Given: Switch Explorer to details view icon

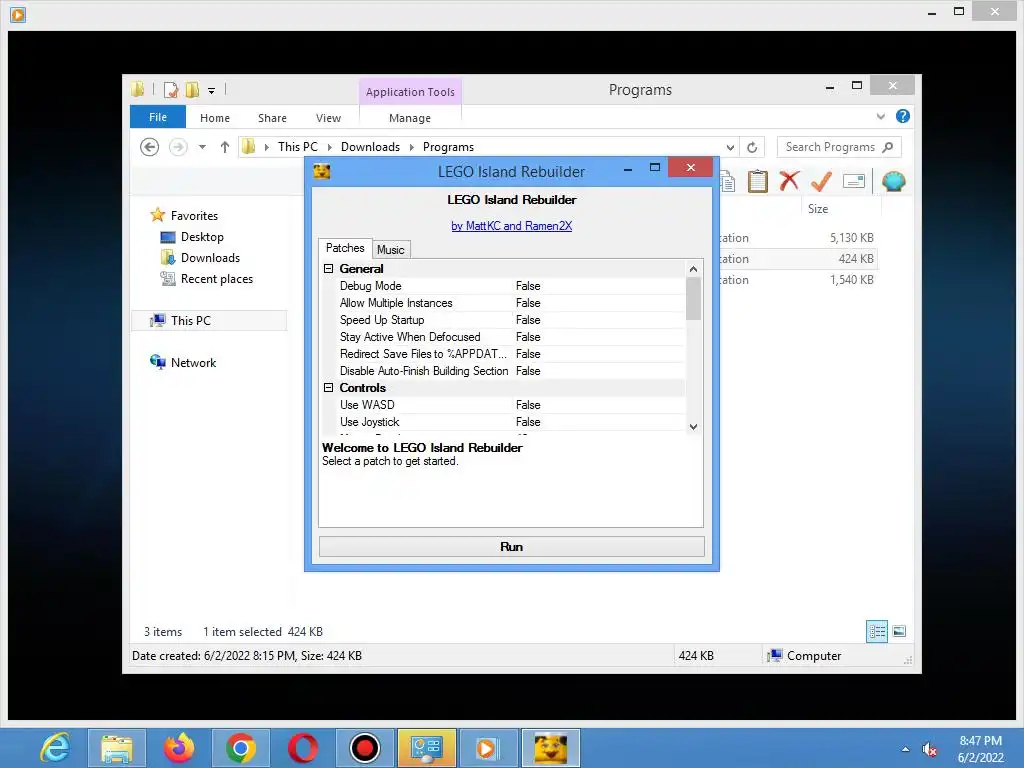Looking at the screenshot, I should 876,631.
